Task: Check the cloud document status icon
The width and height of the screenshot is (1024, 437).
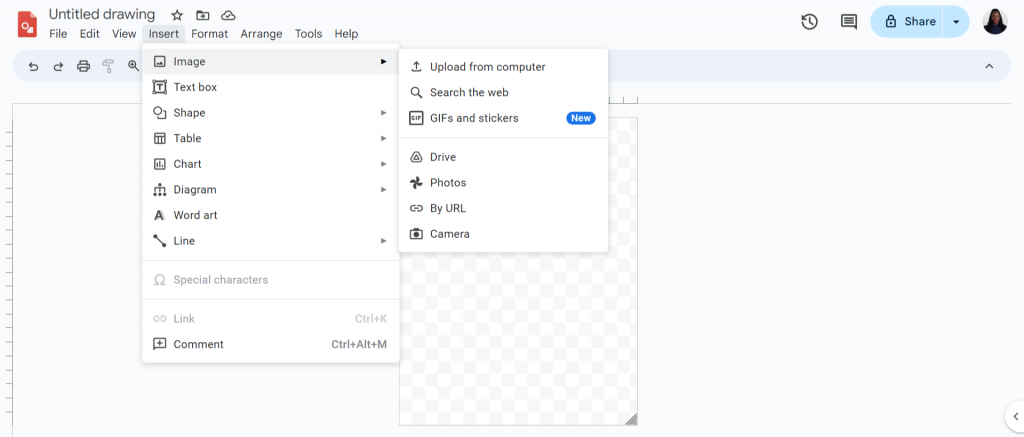Action: point(228,15)
